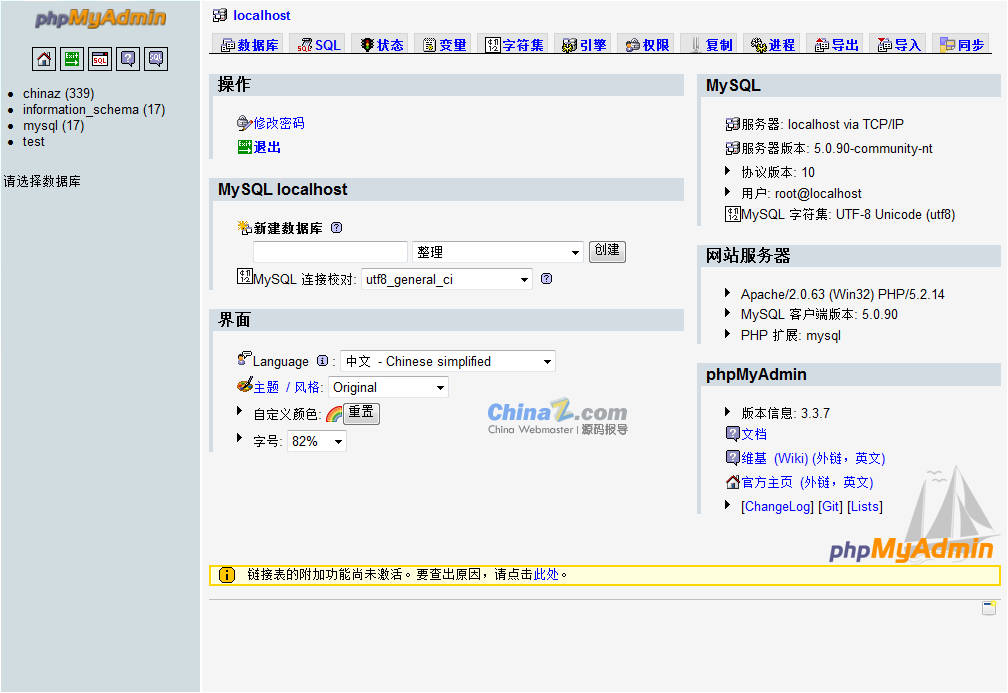Switch to the 权限 tab

647,44
